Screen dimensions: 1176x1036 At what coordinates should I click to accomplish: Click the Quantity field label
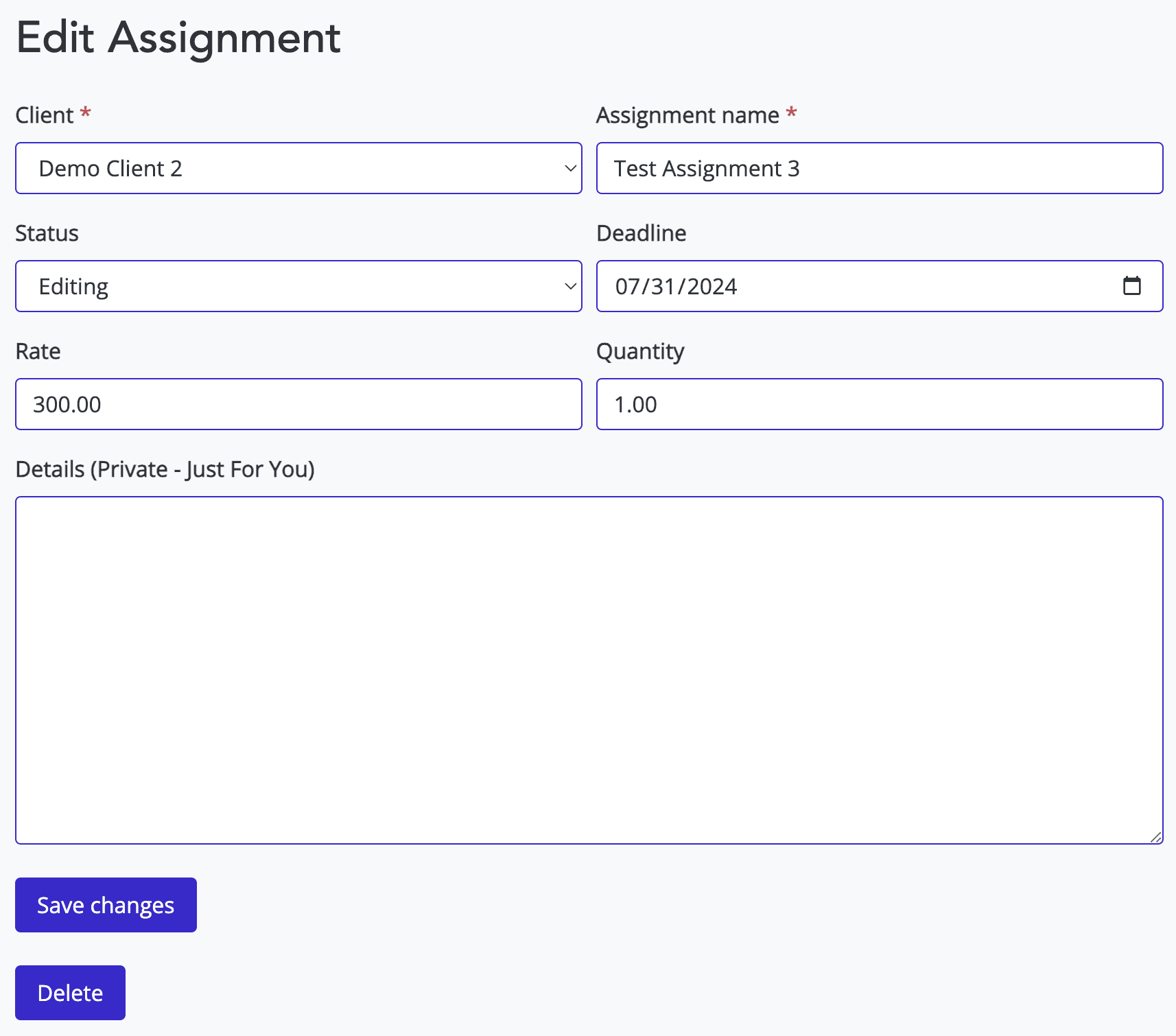pos(640,351)
